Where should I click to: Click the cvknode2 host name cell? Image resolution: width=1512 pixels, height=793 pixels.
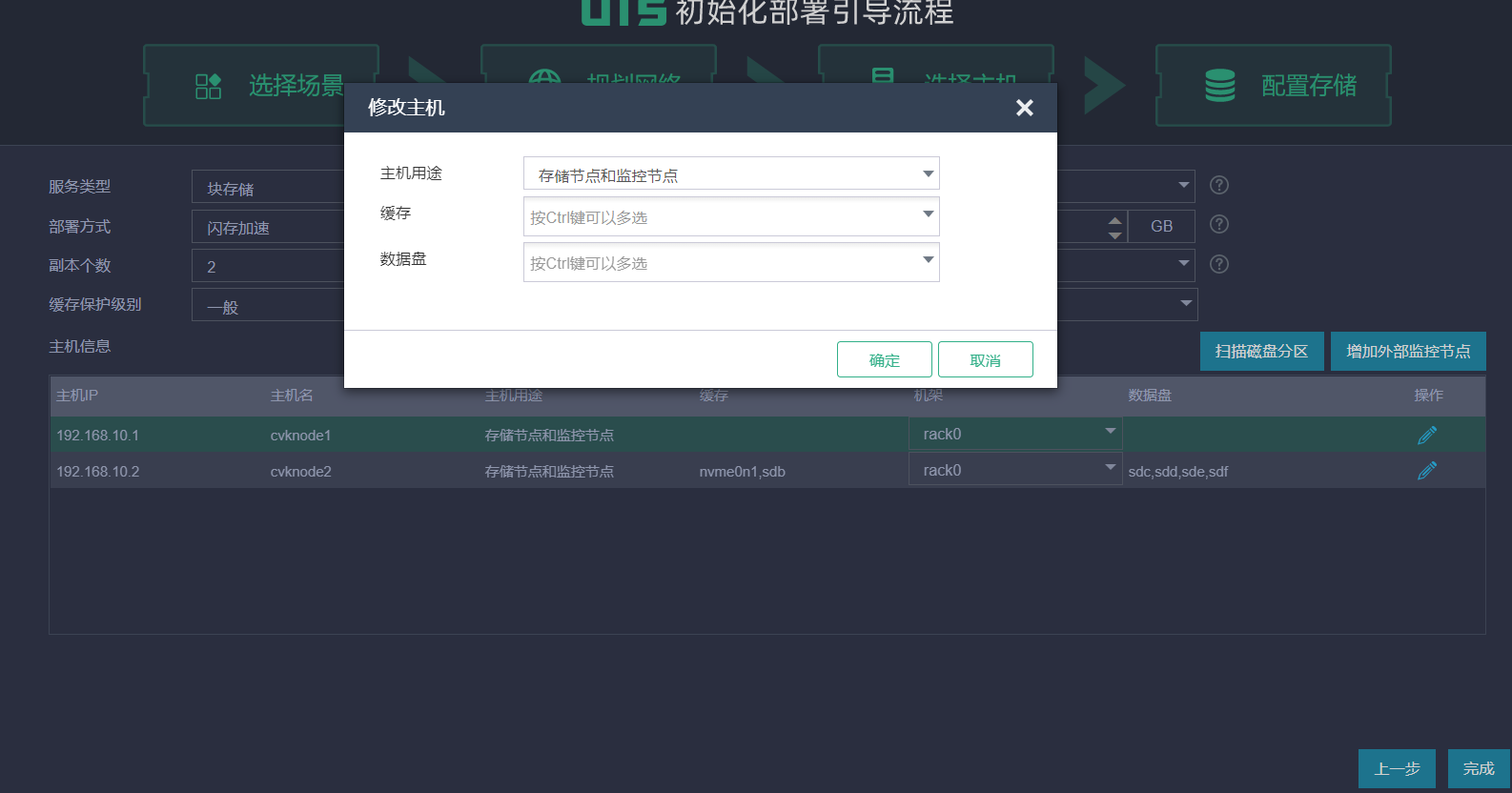pyautogui.click(x=300, y=472)
